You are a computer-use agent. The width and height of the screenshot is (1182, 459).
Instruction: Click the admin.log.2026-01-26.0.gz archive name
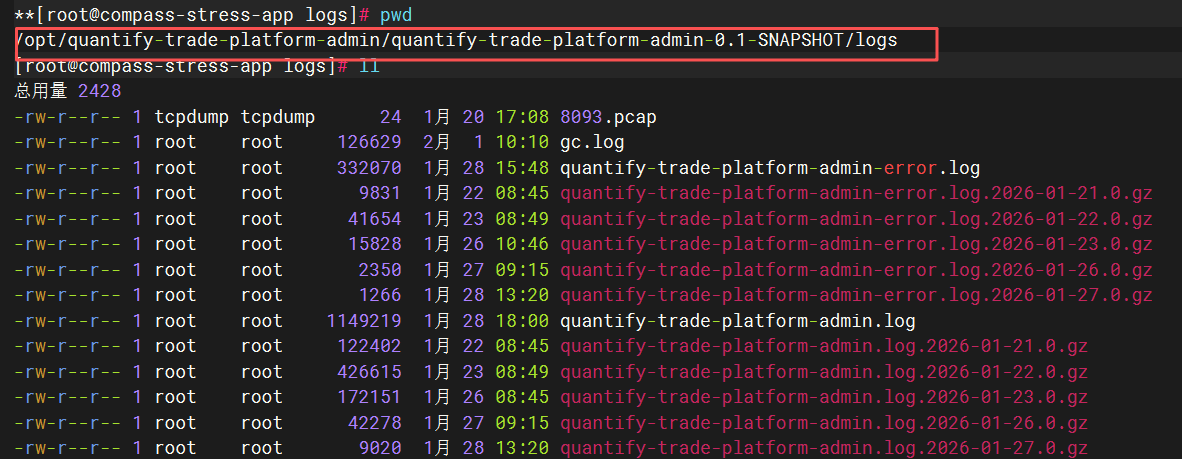pos(823,423)
